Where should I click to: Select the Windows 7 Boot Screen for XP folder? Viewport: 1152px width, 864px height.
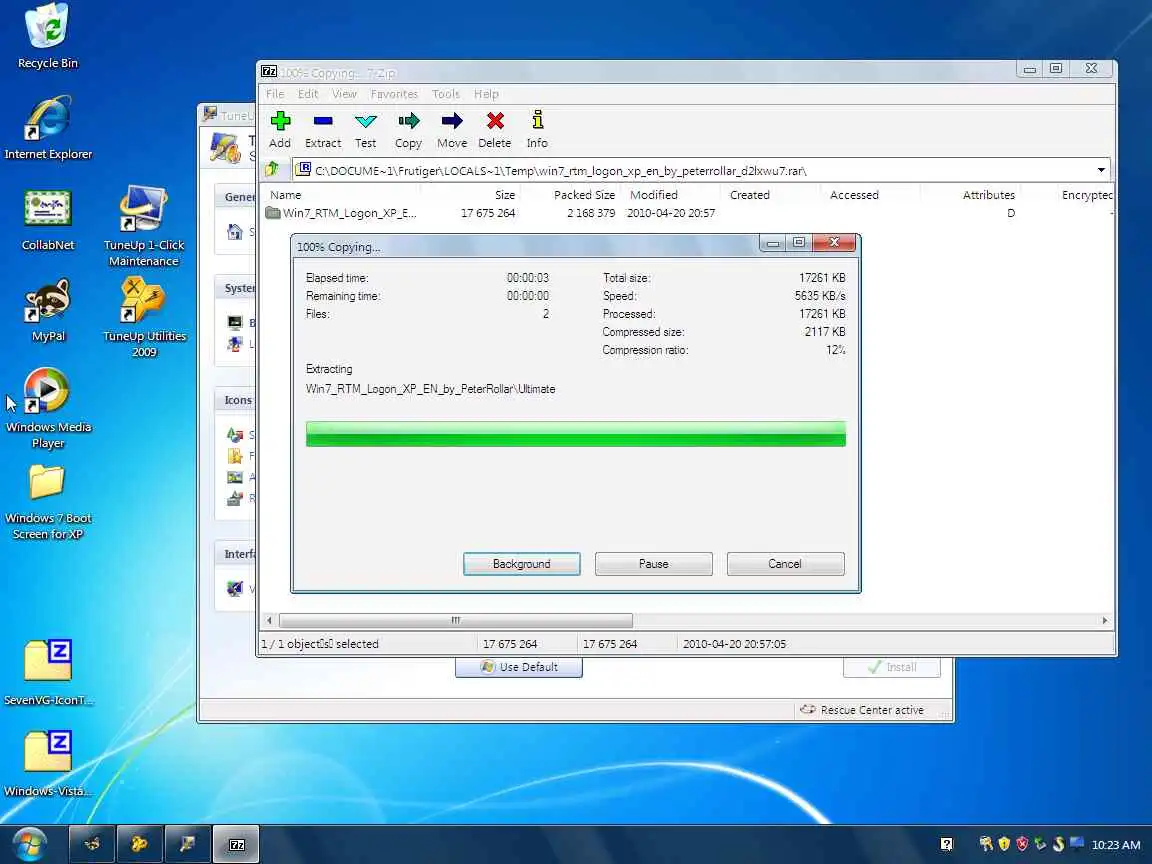48,503
